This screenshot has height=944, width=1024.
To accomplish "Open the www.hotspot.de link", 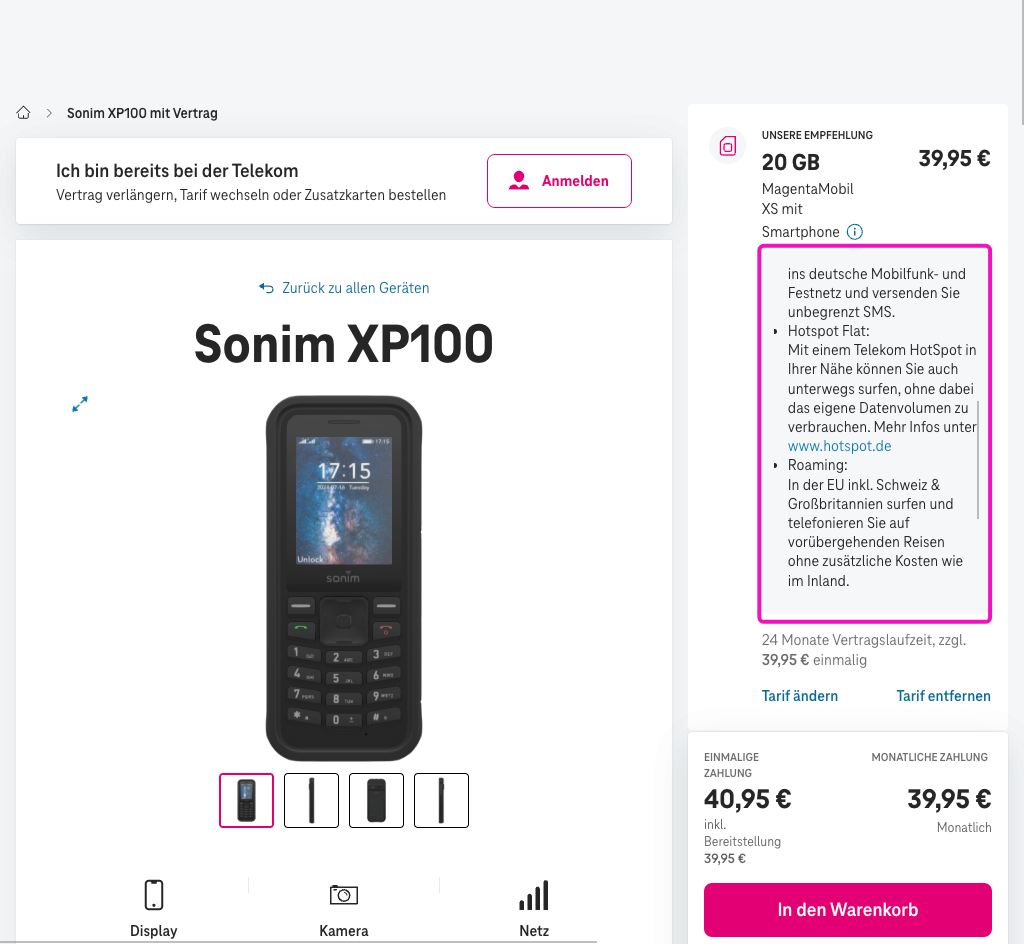I will 839,446.
